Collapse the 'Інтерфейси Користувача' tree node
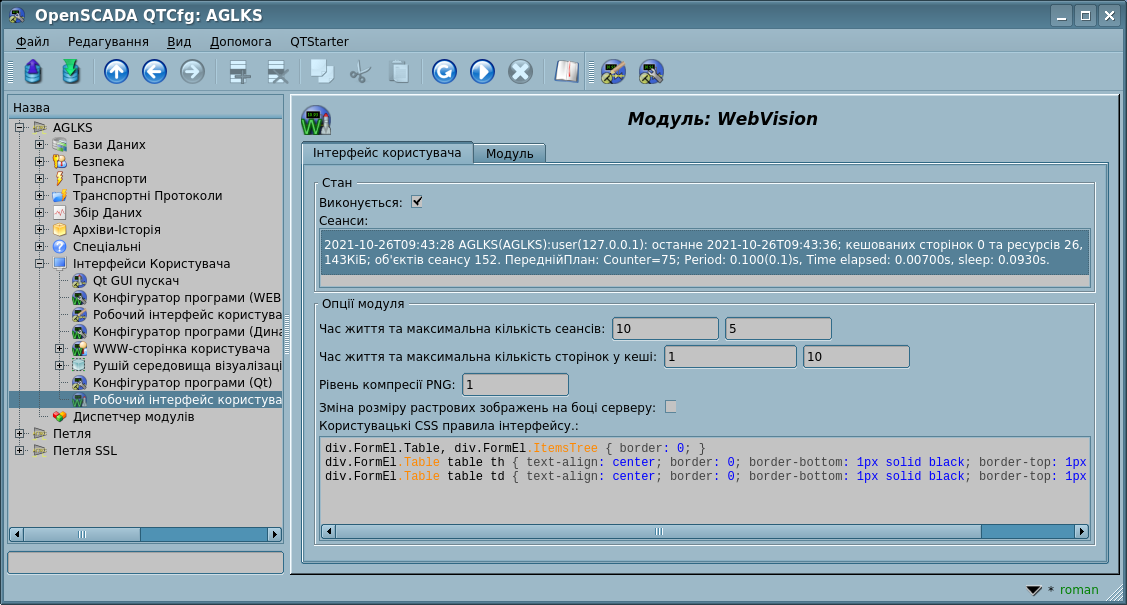1127x605 pixels. click(40, 264)
